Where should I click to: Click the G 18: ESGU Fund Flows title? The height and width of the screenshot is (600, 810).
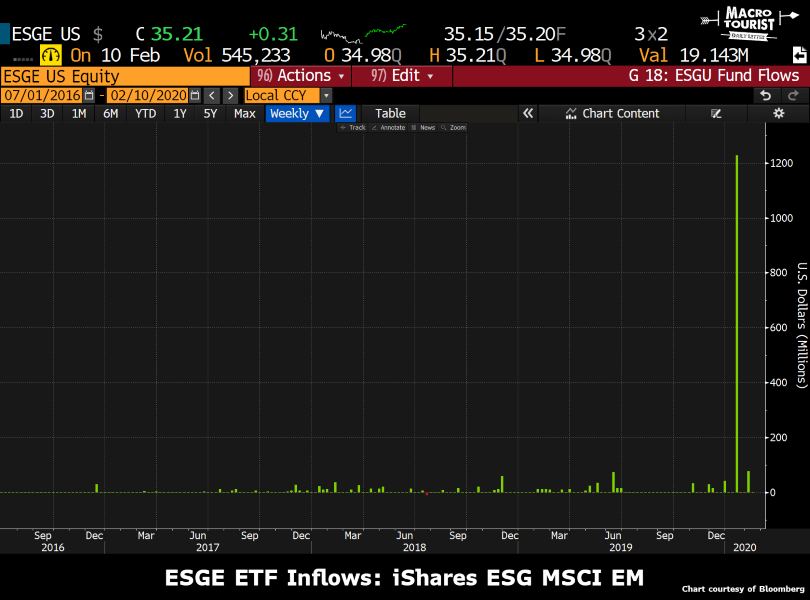click(x=713, y=76)
